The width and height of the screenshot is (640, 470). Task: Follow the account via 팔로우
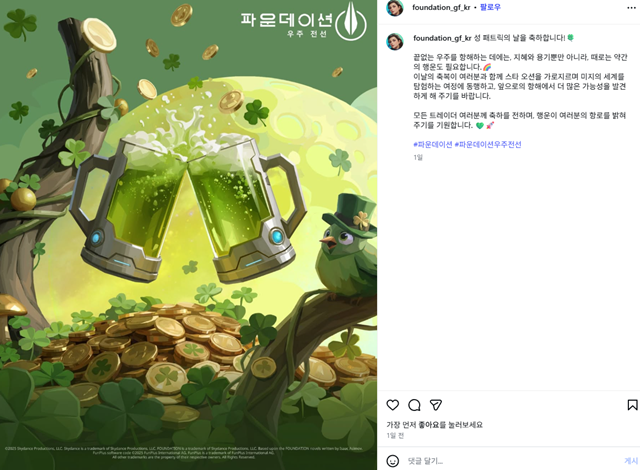click(490, 7)
